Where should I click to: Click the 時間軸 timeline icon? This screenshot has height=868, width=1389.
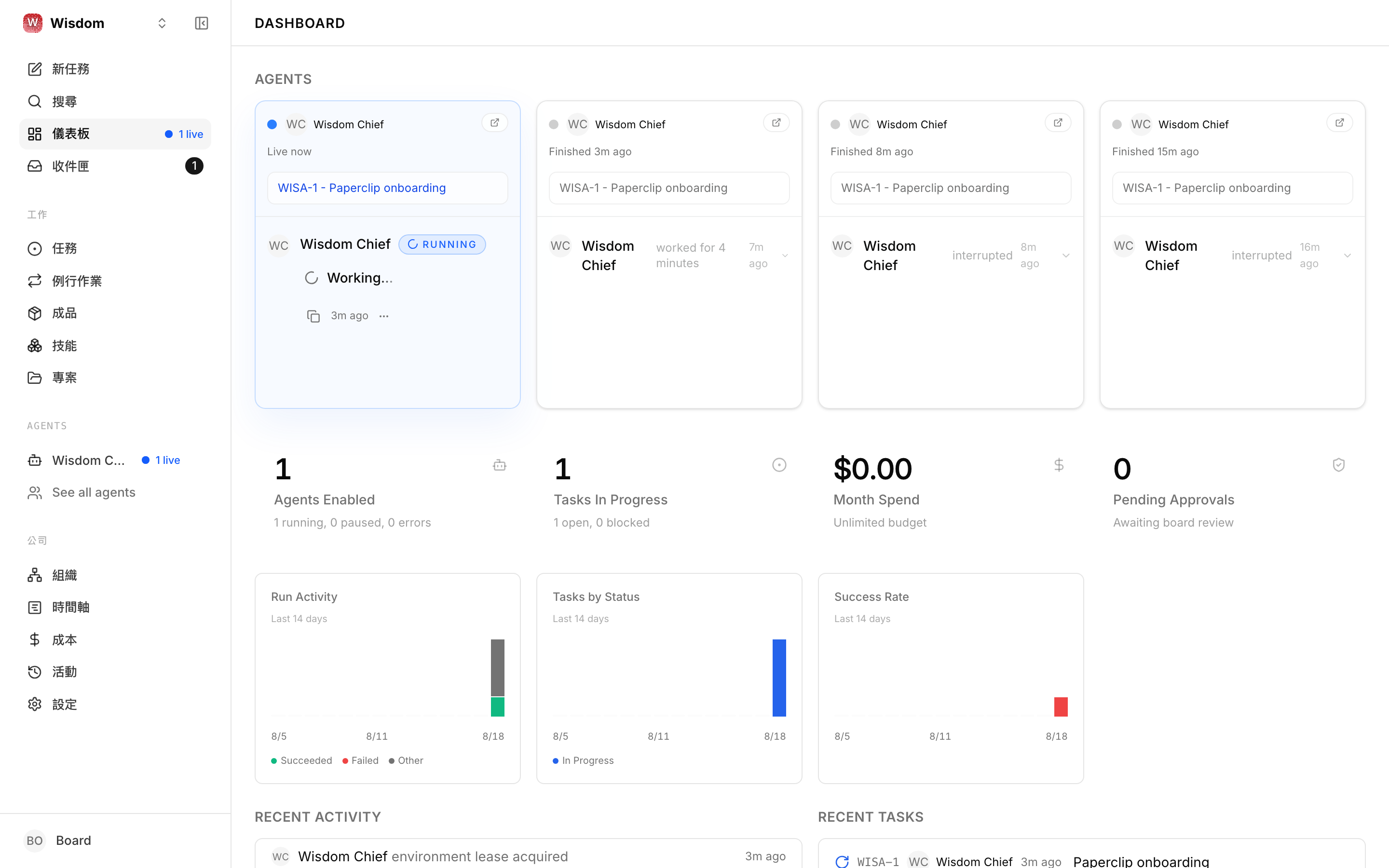tap(35, 608)
